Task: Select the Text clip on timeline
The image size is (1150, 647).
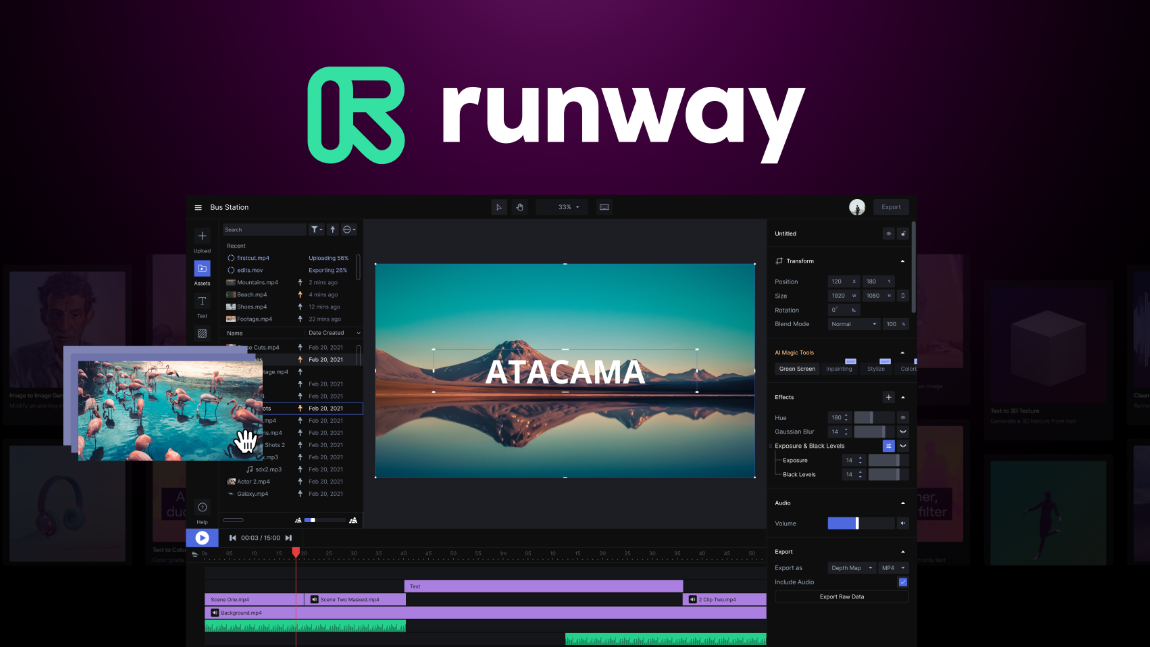Action: (x=543, y=586)
